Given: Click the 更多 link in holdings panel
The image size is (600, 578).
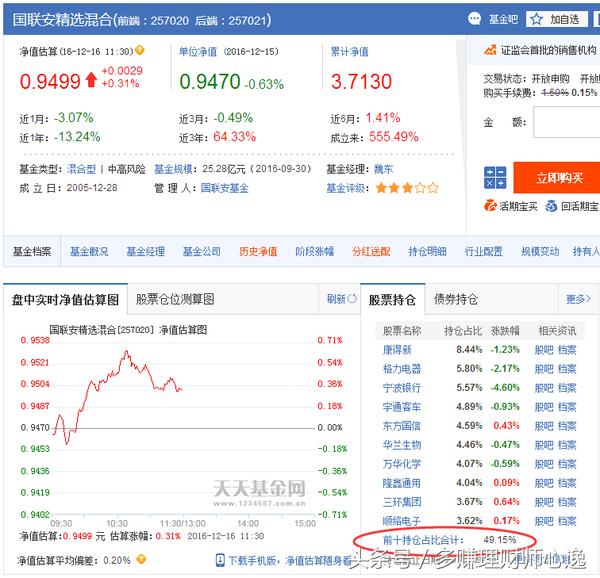Looking at the screenshot, I should (x=578, y=299).
